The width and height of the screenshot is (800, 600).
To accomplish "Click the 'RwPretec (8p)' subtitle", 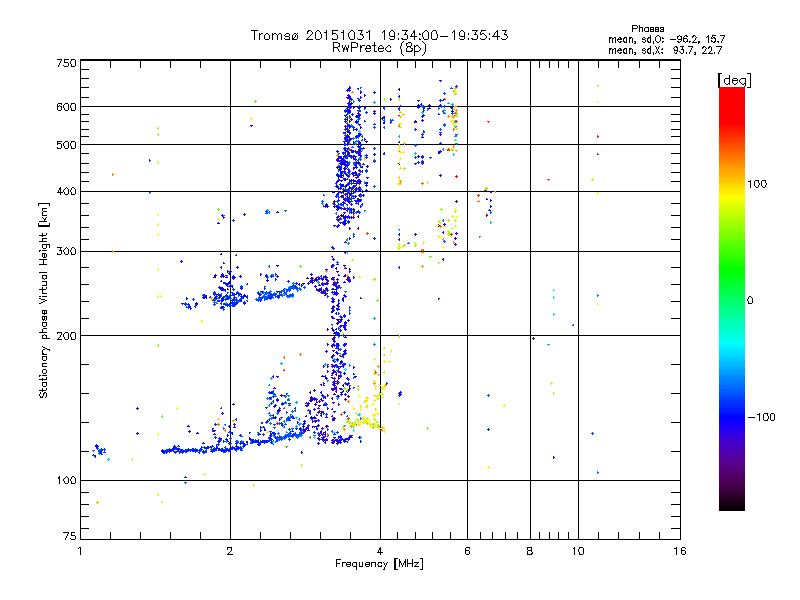I will click(379, 48).
